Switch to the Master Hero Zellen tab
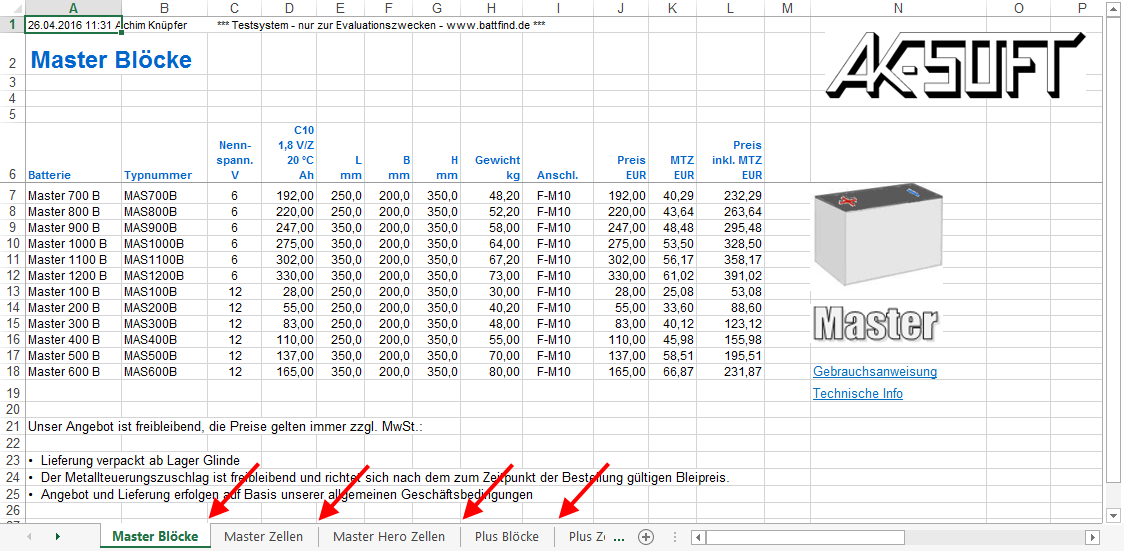The width and height of the screenshot is (1124, 551). point(389,537)
